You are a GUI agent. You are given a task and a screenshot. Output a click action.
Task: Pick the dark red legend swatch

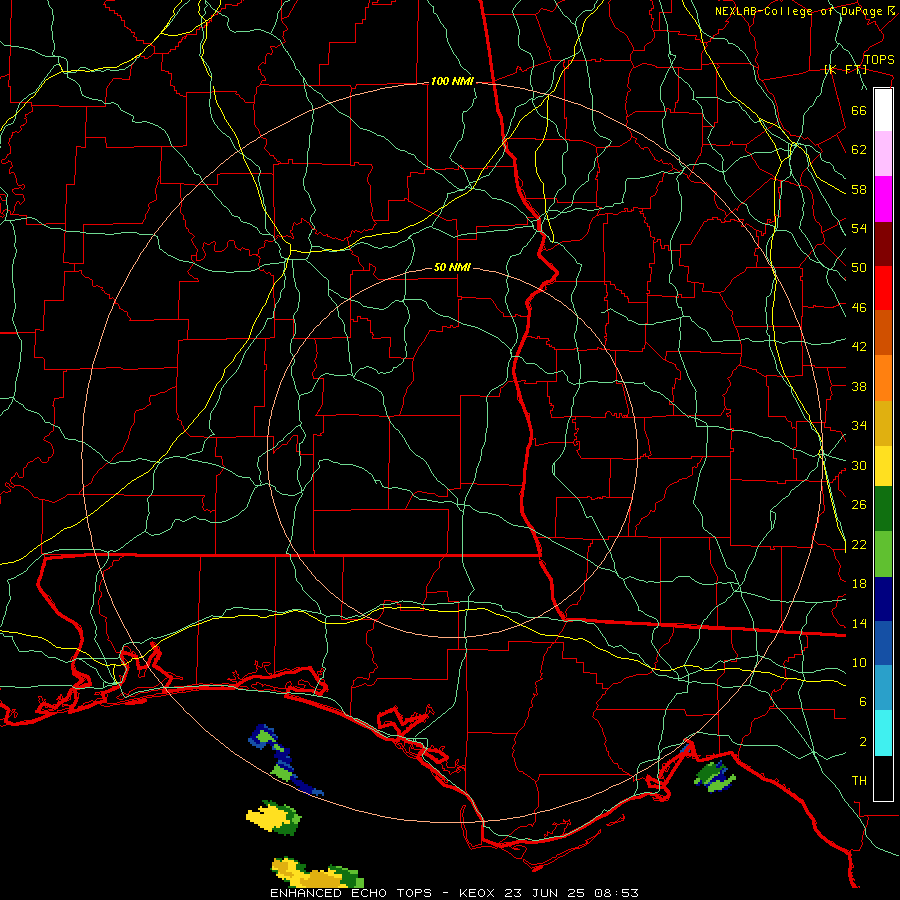tap(883, 244)
